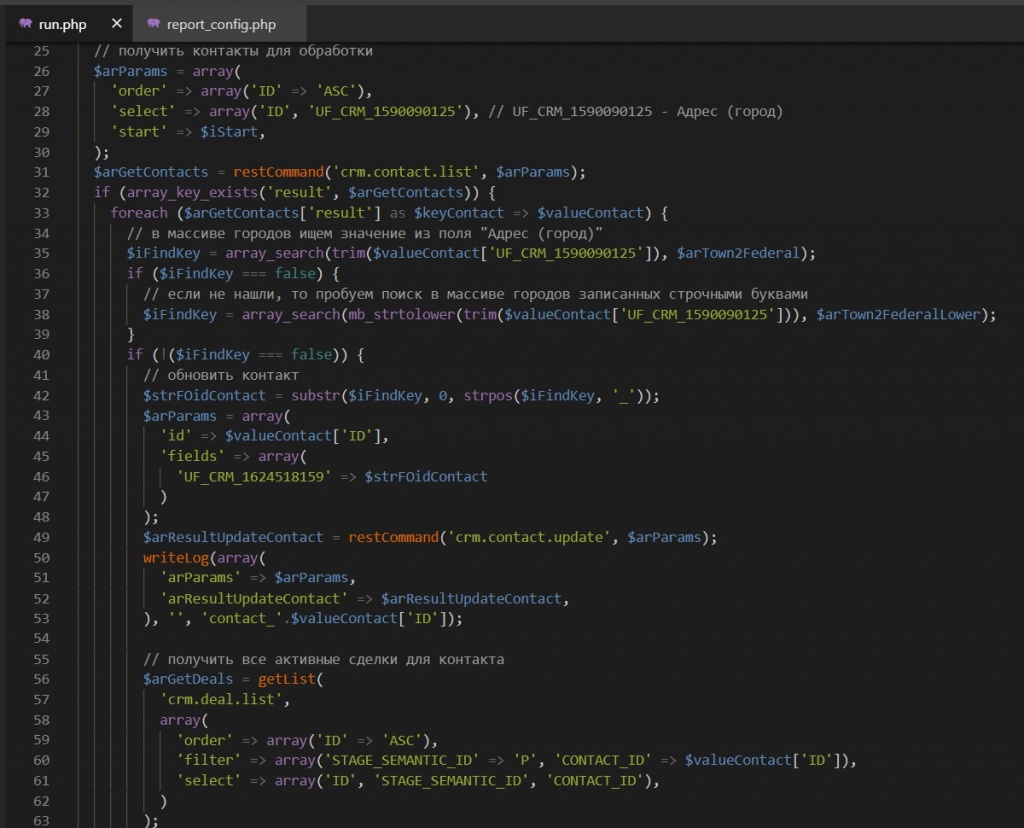Click the PHP icon on report_config.php tab
Screen dimensions: 1024x828
(153, 24)
